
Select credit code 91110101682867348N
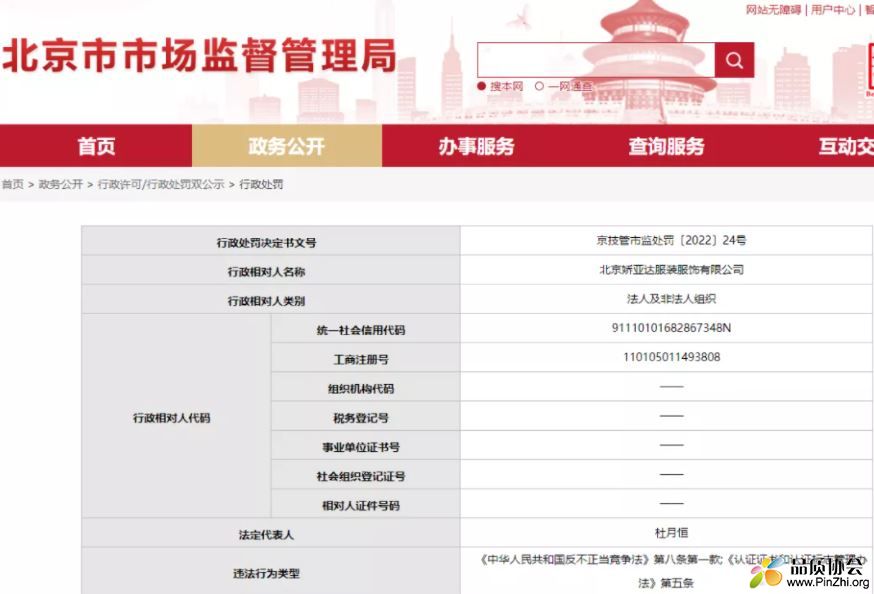pos(671,328)
